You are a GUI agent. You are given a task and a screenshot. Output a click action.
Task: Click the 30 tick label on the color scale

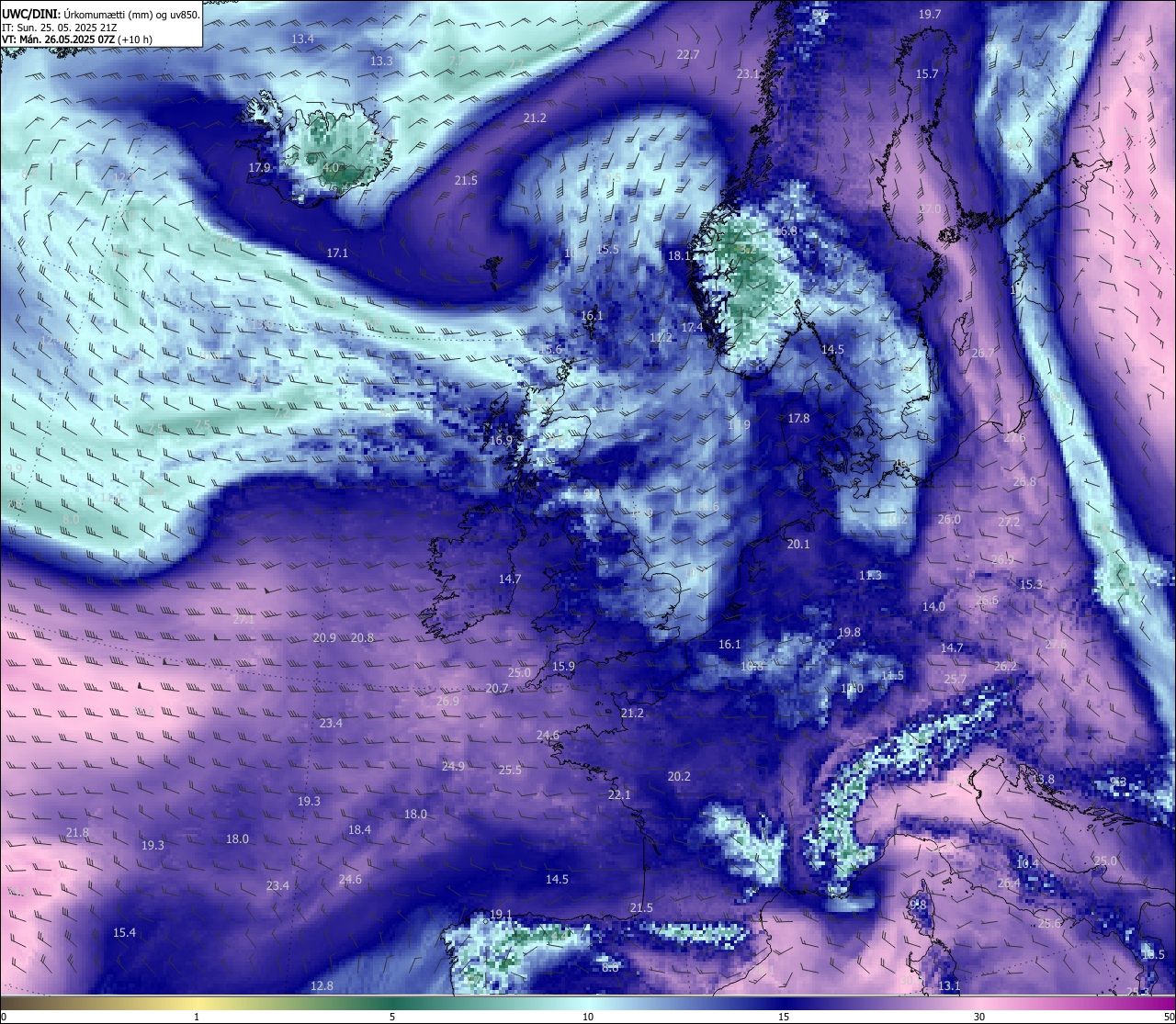click(979, 1017)
